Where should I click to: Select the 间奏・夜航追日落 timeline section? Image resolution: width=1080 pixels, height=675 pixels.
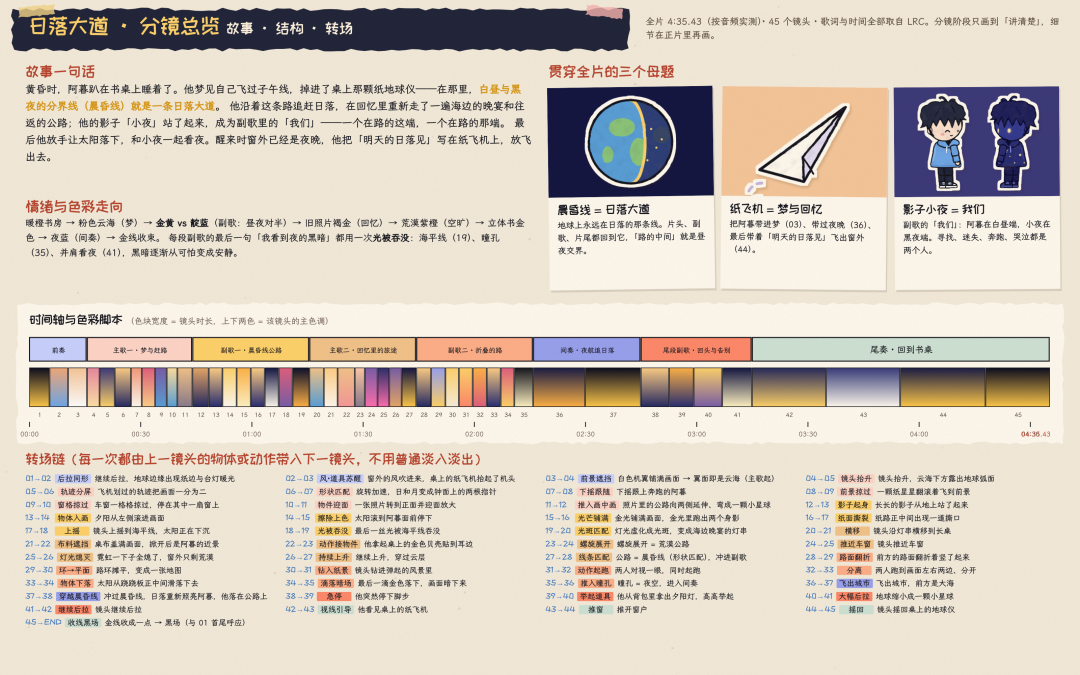587,350
